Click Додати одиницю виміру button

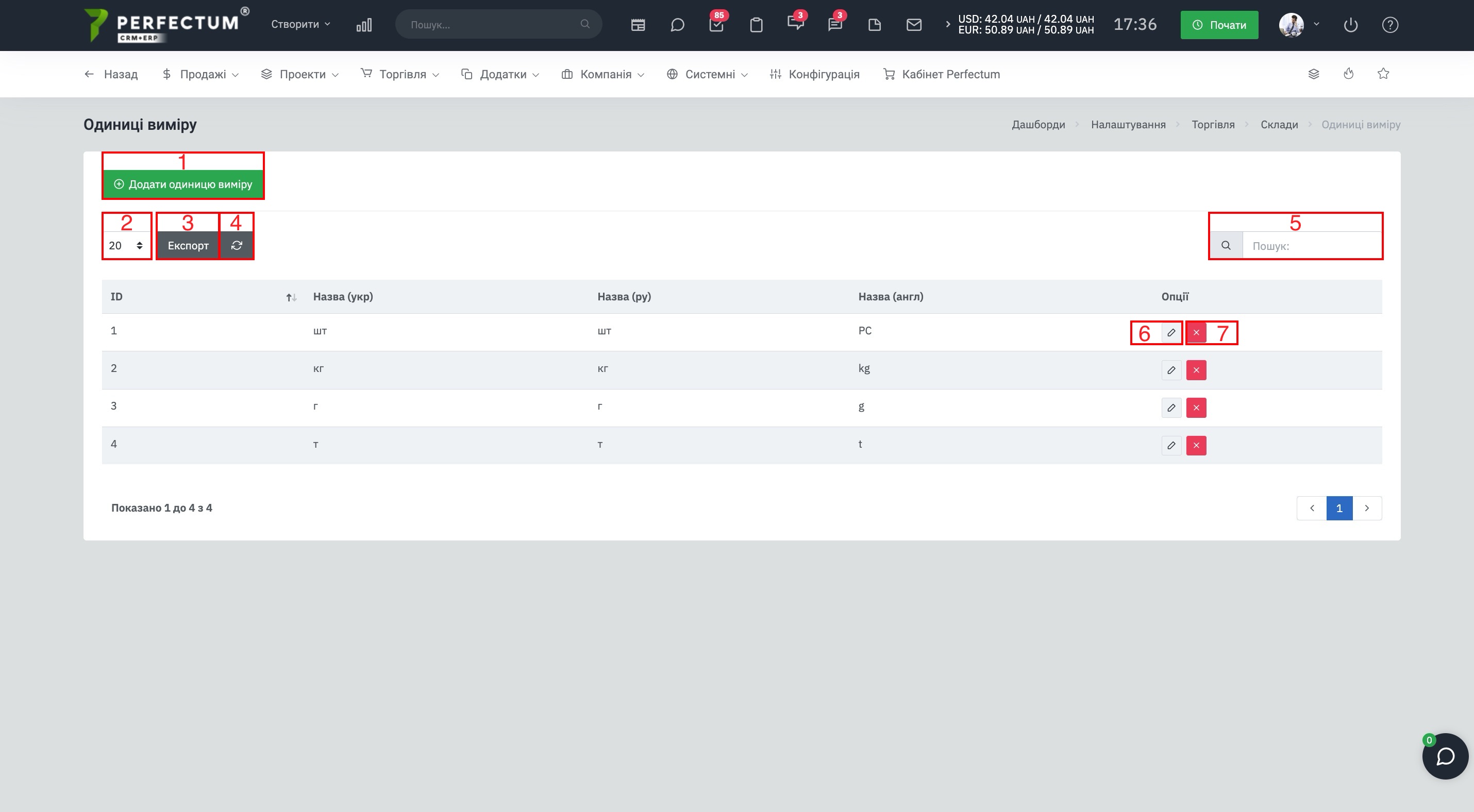click(183, 184)
